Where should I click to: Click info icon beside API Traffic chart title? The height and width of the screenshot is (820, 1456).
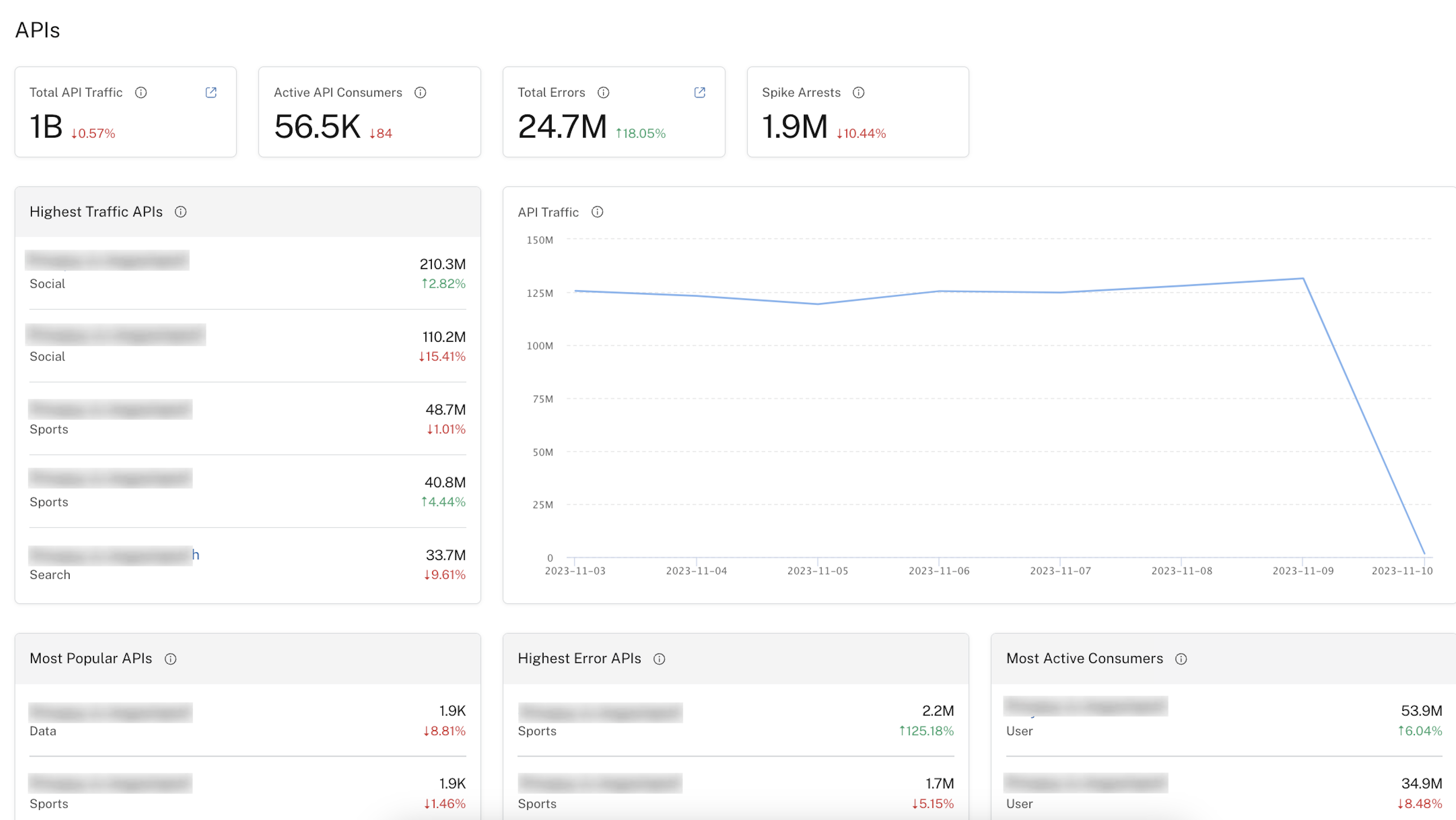coord(597,212)
